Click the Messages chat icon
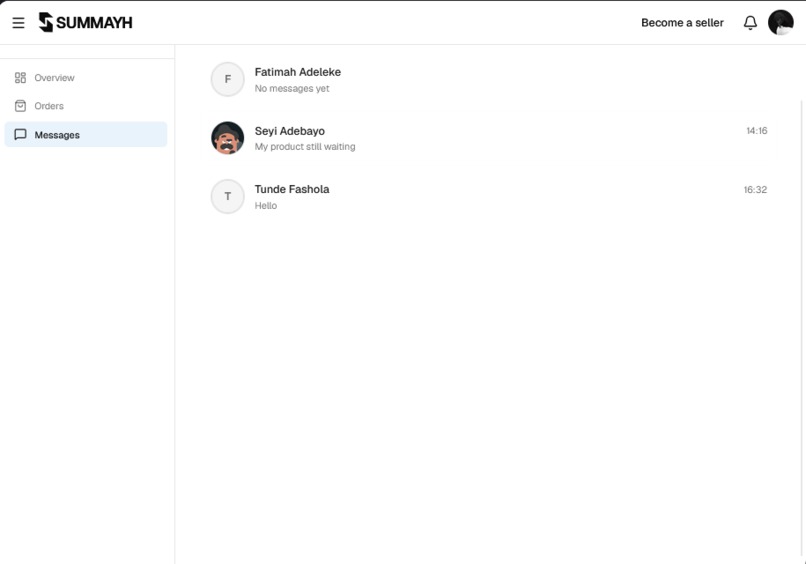Image resolution: width=806 pixels, height=564 pixels. (20, 135)
